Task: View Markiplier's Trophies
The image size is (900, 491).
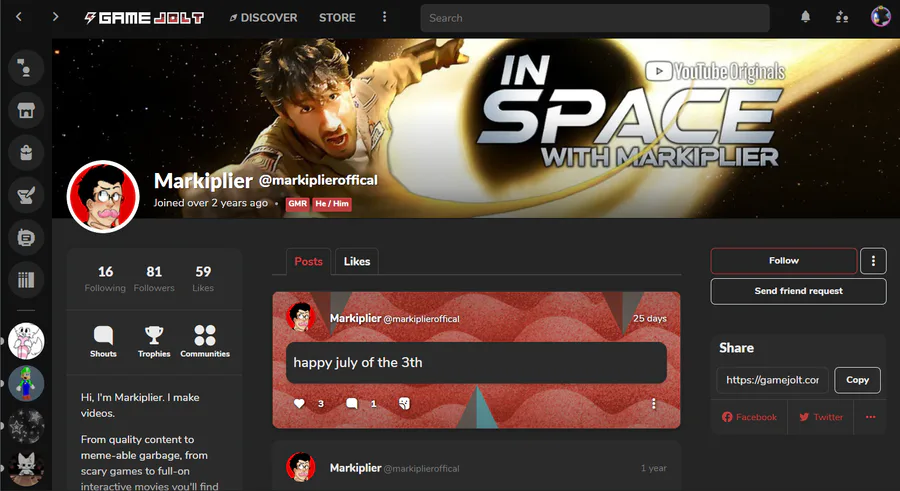Action: [x=154, y=341]
